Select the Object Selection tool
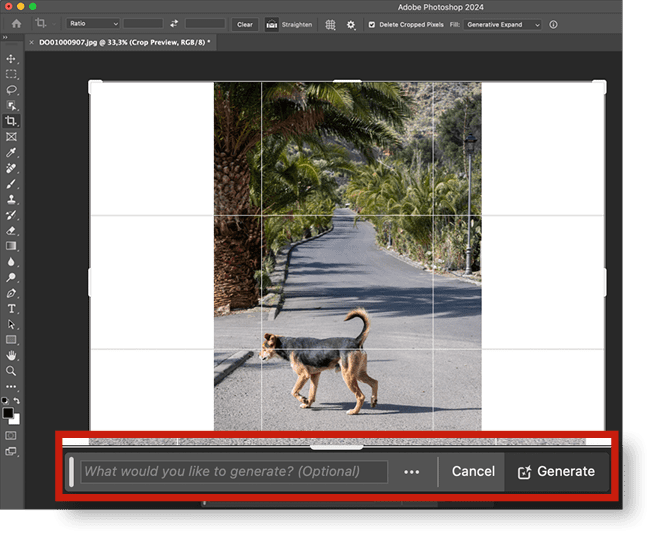Viewport: 652px width, 536px height. click(x=11, y=106)
